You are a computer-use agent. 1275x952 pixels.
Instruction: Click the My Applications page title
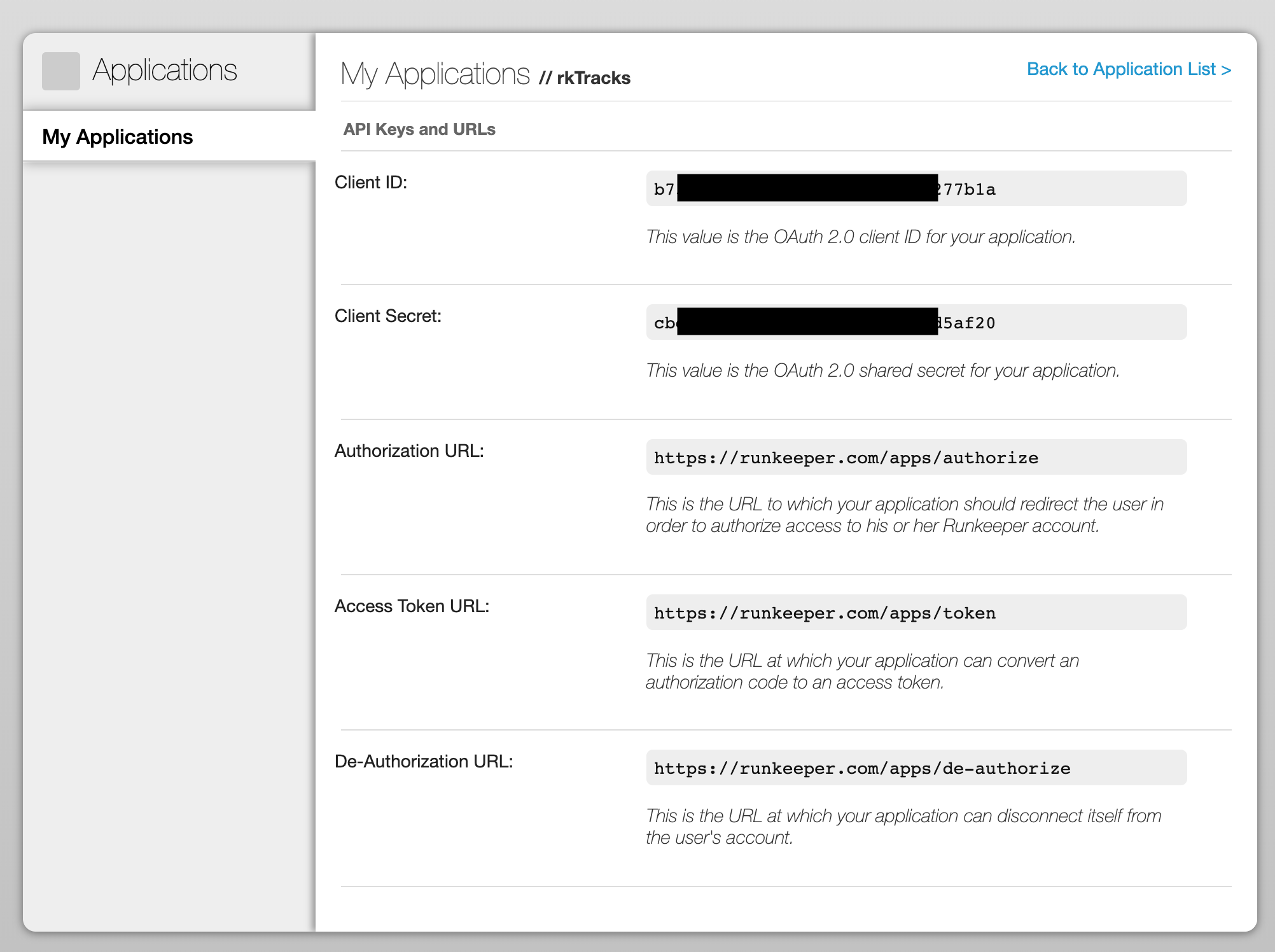(x=435, y=74)
